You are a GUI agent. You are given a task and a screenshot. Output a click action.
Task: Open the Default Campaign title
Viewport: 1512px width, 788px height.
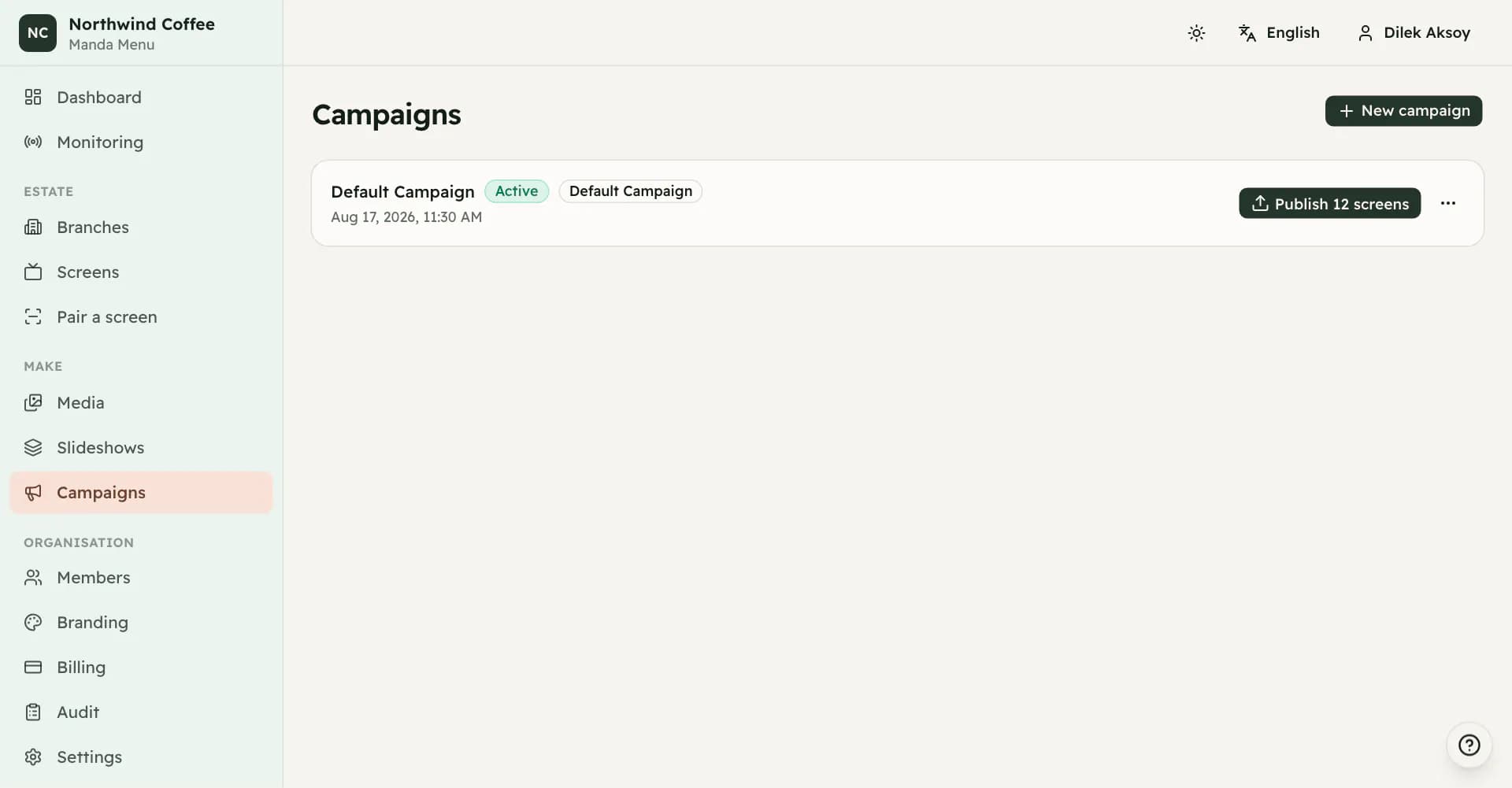[x=402, y=191]
